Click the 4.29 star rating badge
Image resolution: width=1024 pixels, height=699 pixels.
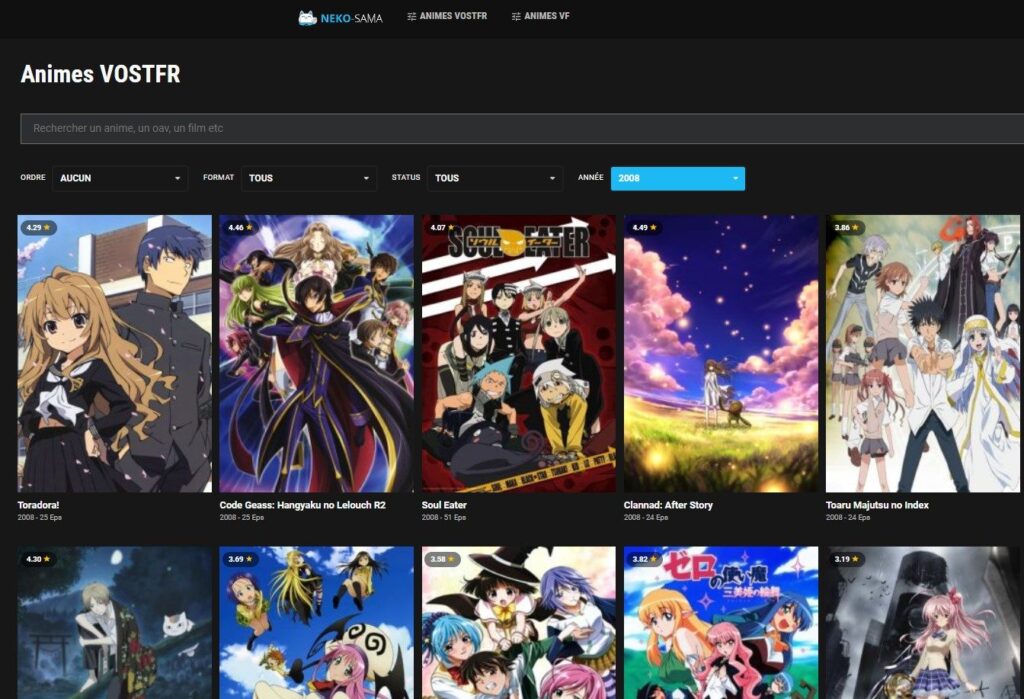click(39, 228)
